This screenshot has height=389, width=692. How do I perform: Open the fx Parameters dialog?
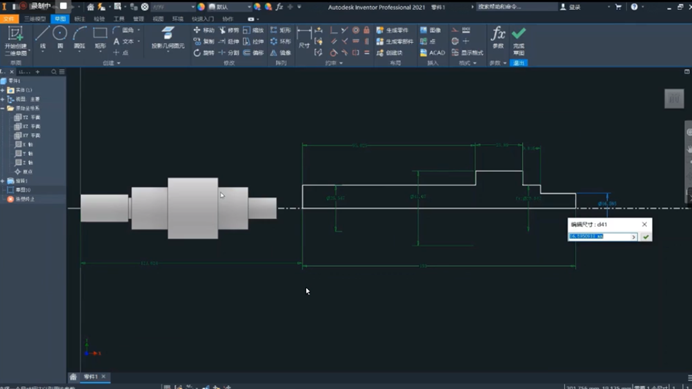498,38
